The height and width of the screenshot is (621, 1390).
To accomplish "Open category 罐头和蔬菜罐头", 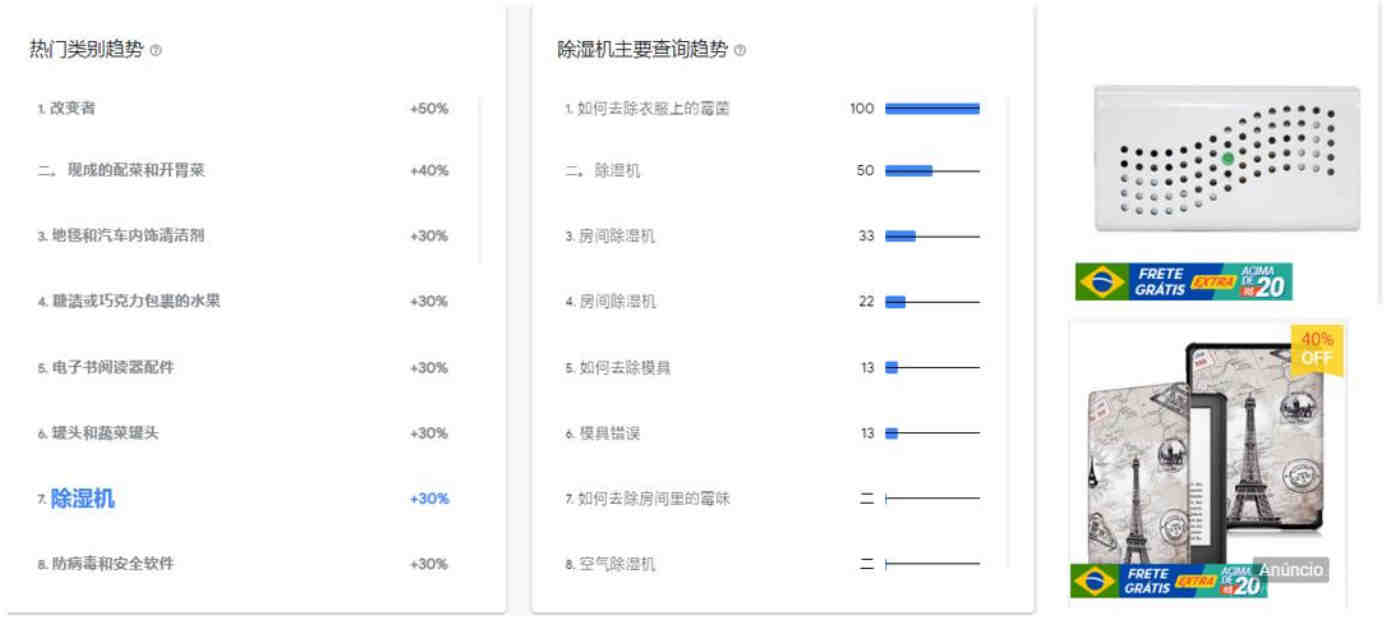I will 105,433.
